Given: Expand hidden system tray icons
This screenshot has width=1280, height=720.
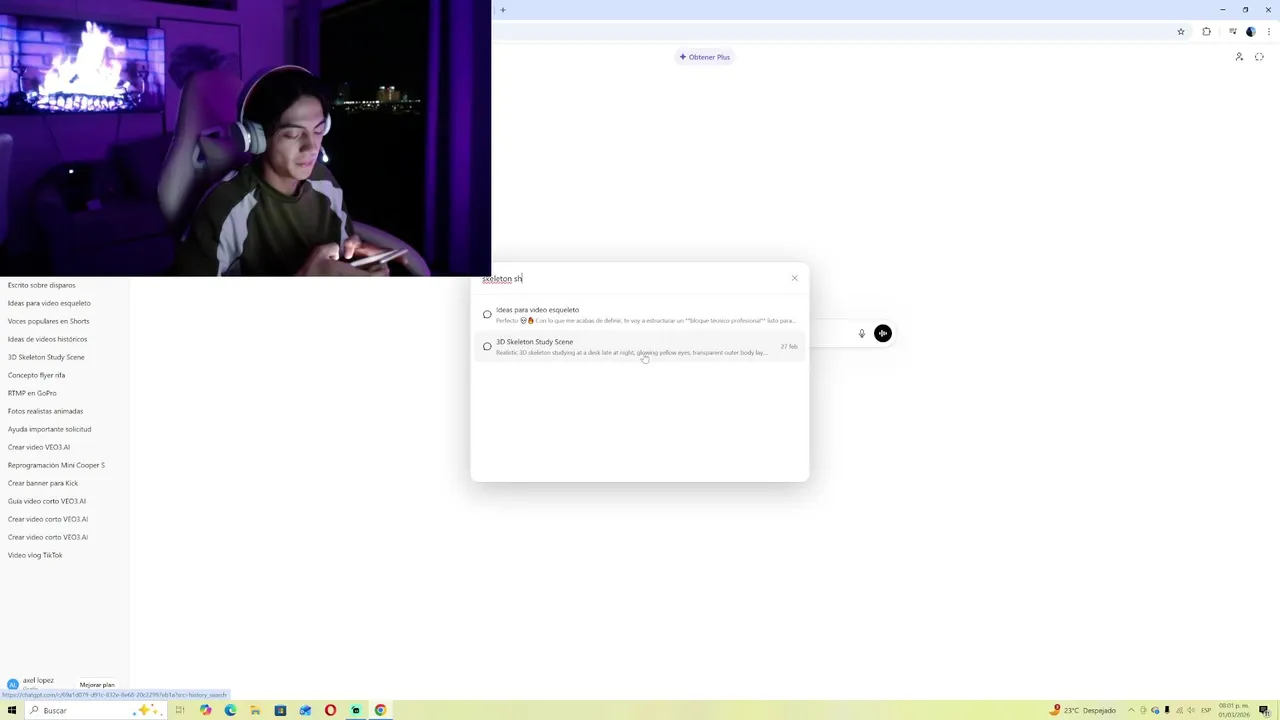Looking at the screenshot, I should pos(1132,710).
